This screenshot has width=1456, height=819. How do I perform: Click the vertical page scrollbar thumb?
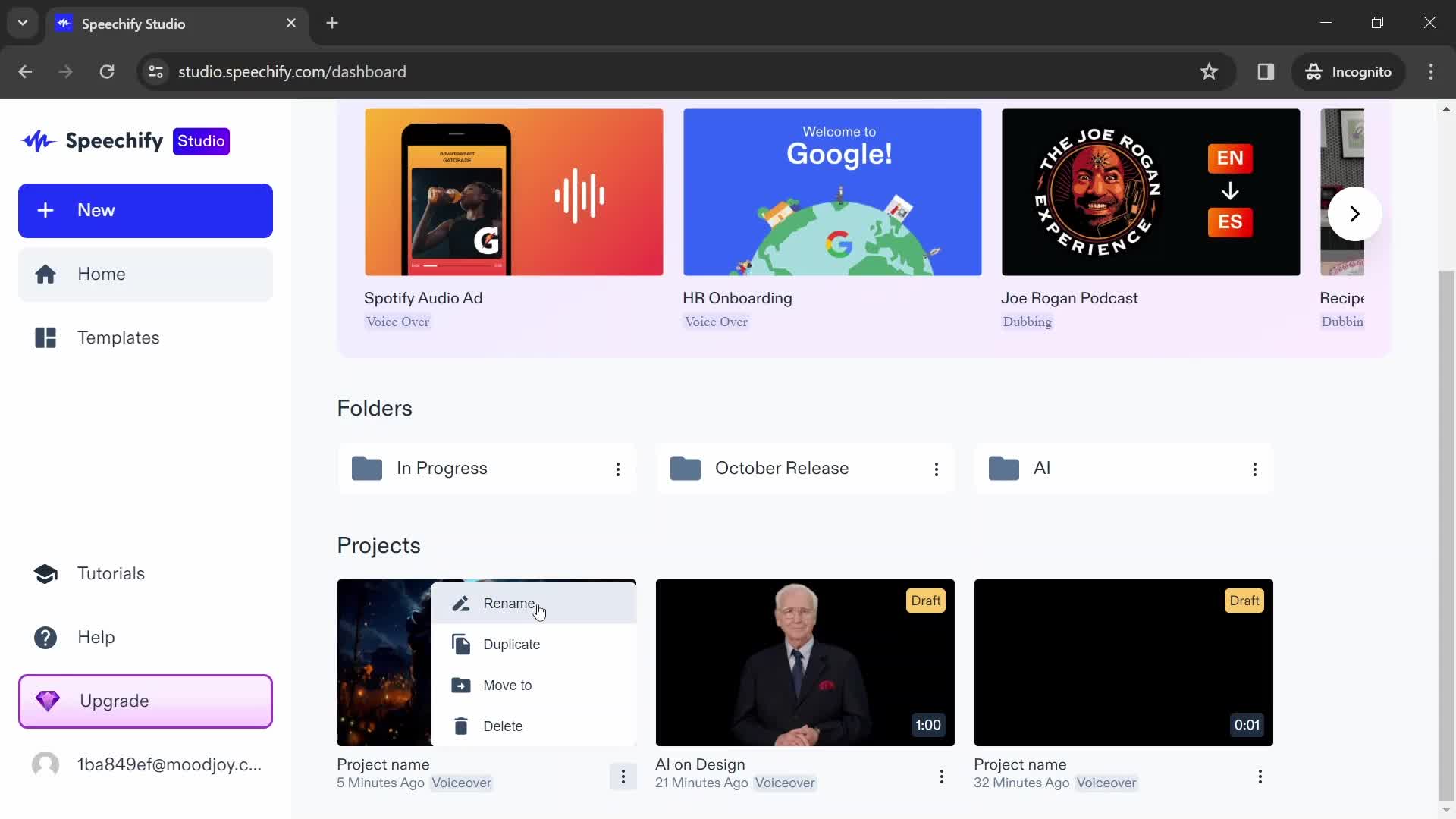click(1446, 534)
